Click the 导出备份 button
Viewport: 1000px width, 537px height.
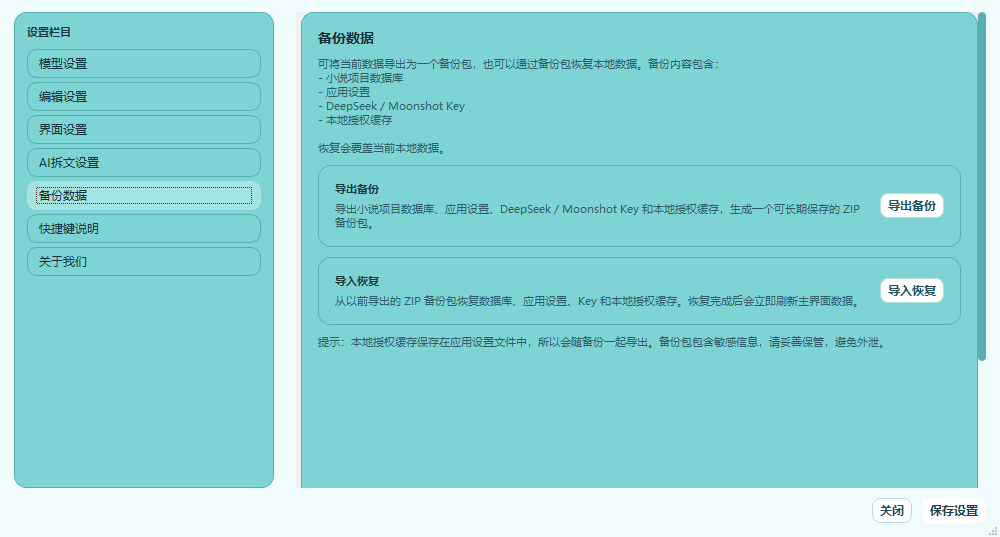pos(911,206)
